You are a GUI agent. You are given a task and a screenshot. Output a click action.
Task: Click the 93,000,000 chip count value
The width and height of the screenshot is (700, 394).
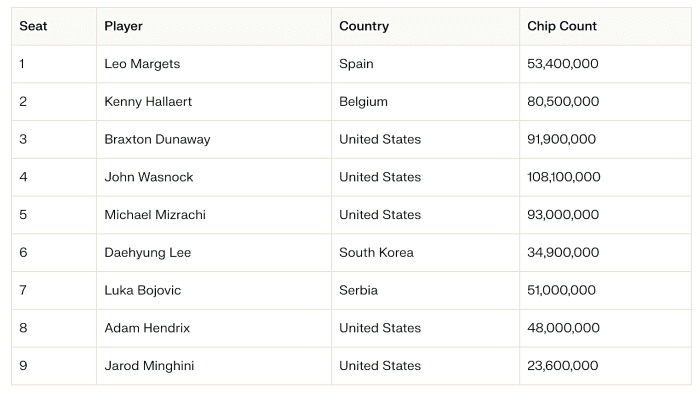(563, 215)
